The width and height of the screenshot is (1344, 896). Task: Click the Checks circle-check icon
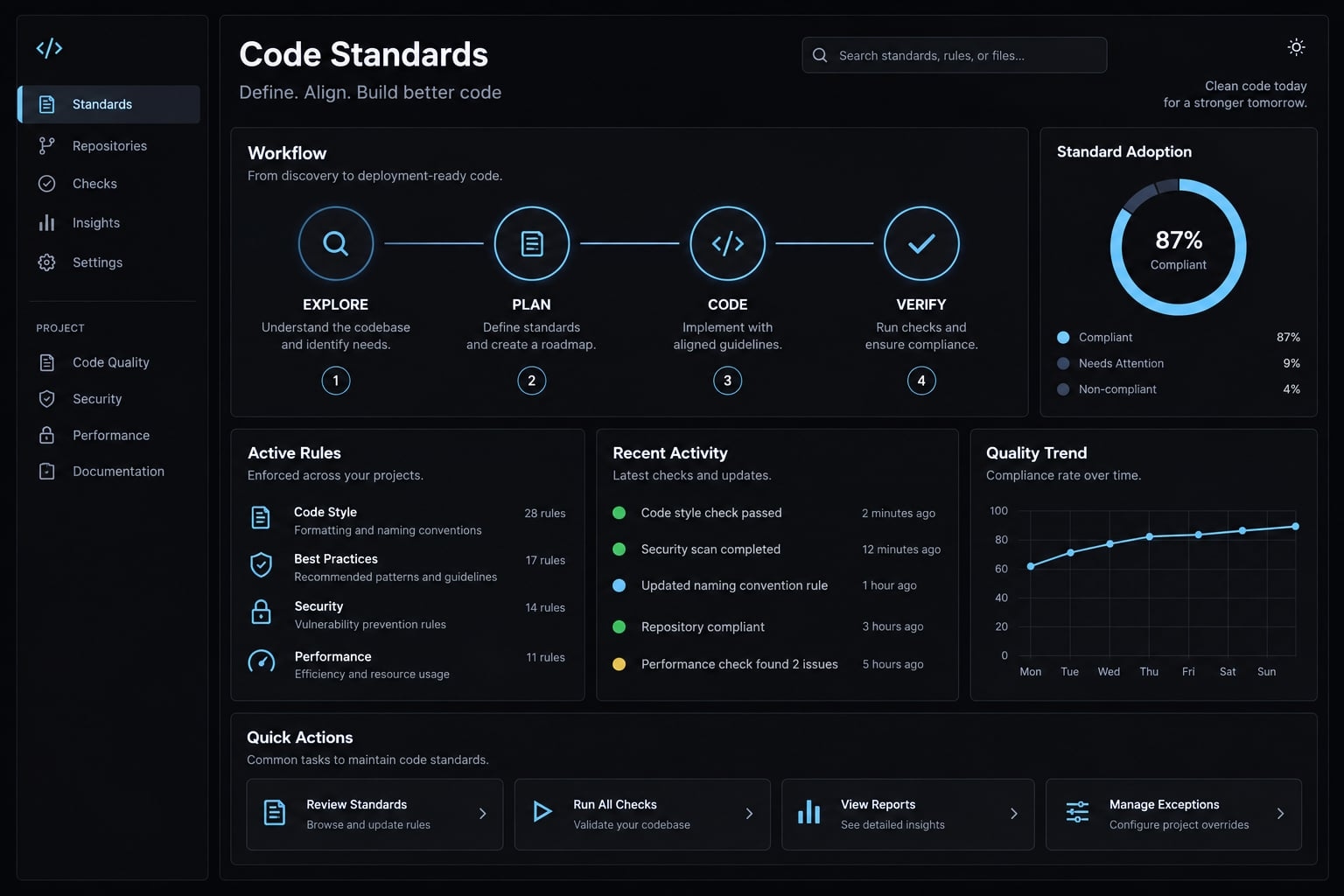47,184
